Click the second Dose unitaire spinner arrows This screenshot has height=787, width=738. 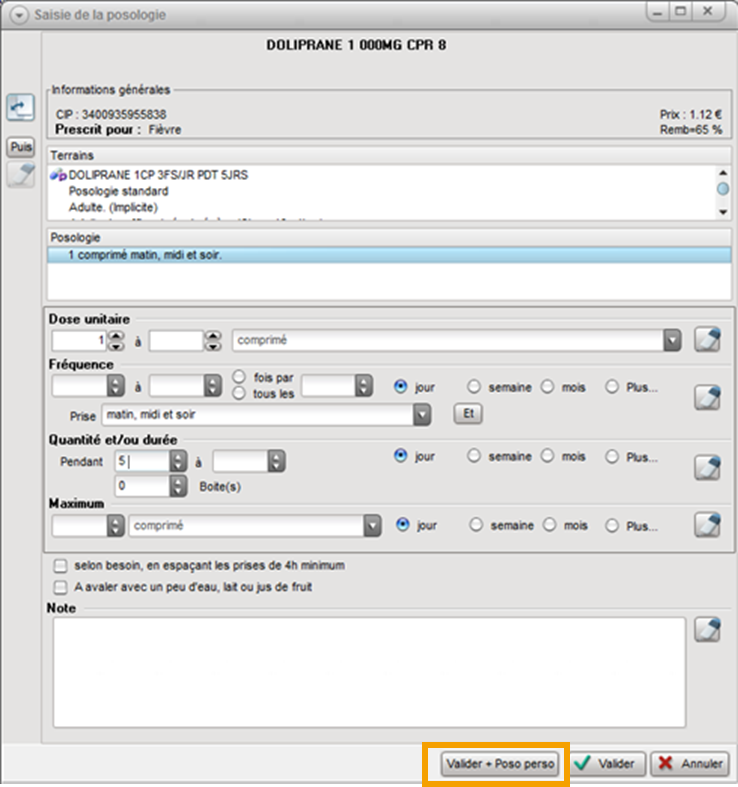213,340
